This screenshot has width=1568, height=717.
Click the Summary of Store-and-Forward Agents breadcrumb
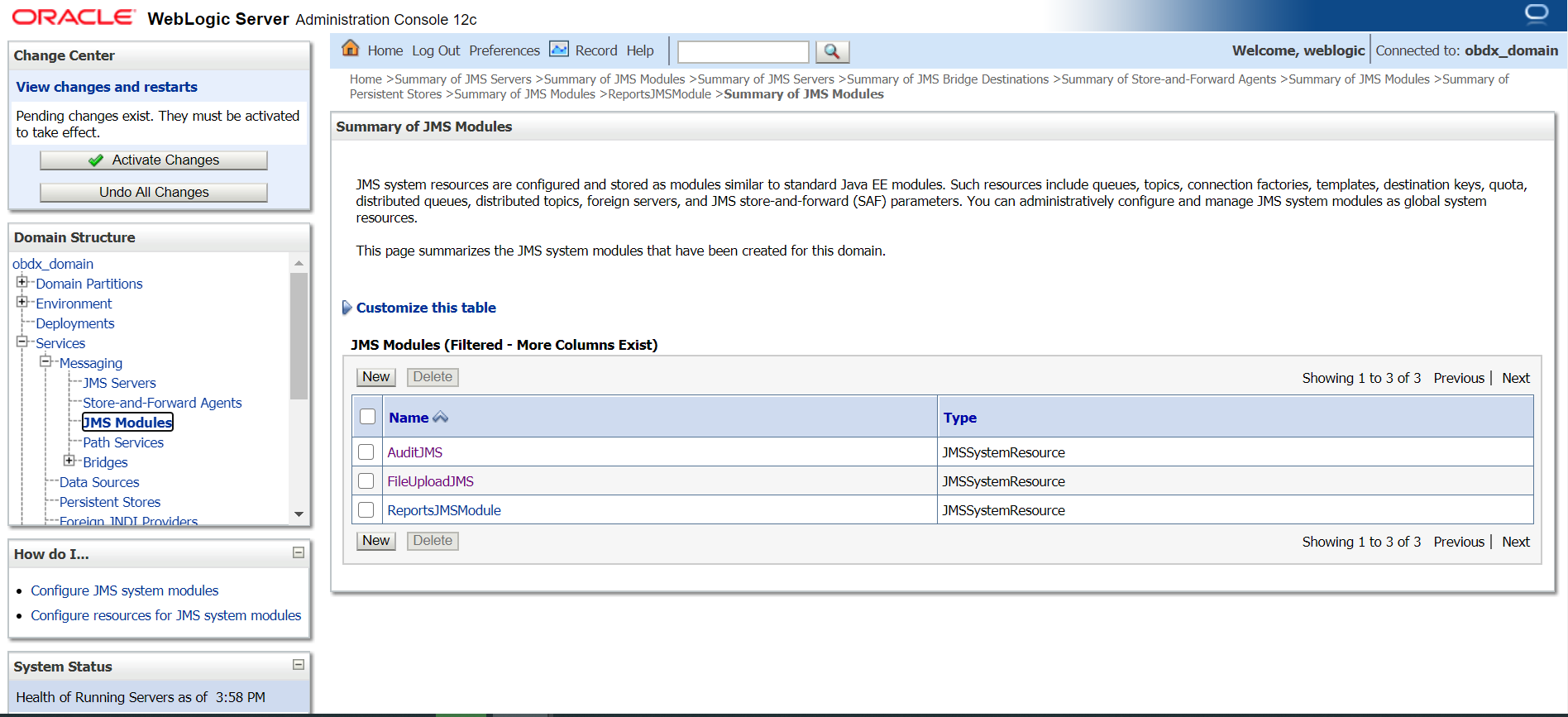pos(1169,79)
